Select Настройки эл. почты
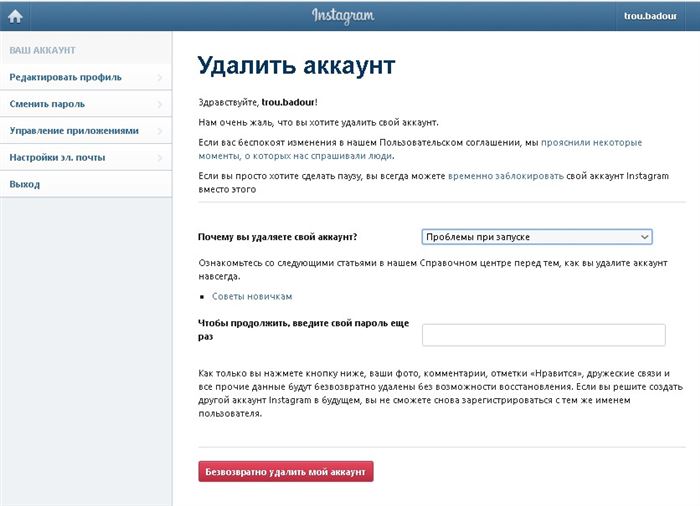The width and height of the screenshot is (700, 506). pos(86,158)
